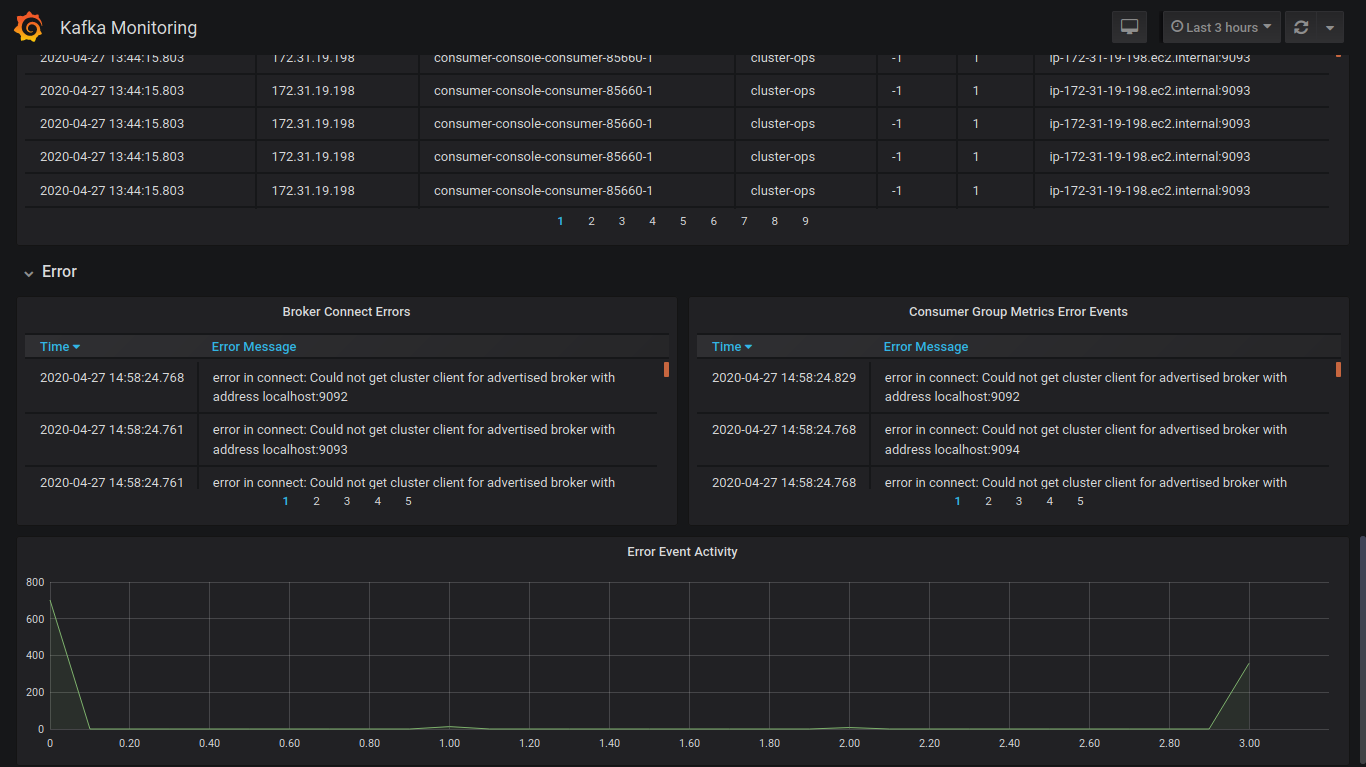
Task: Select Consumer Group error message for localhost:9092
Action: 1086,387
